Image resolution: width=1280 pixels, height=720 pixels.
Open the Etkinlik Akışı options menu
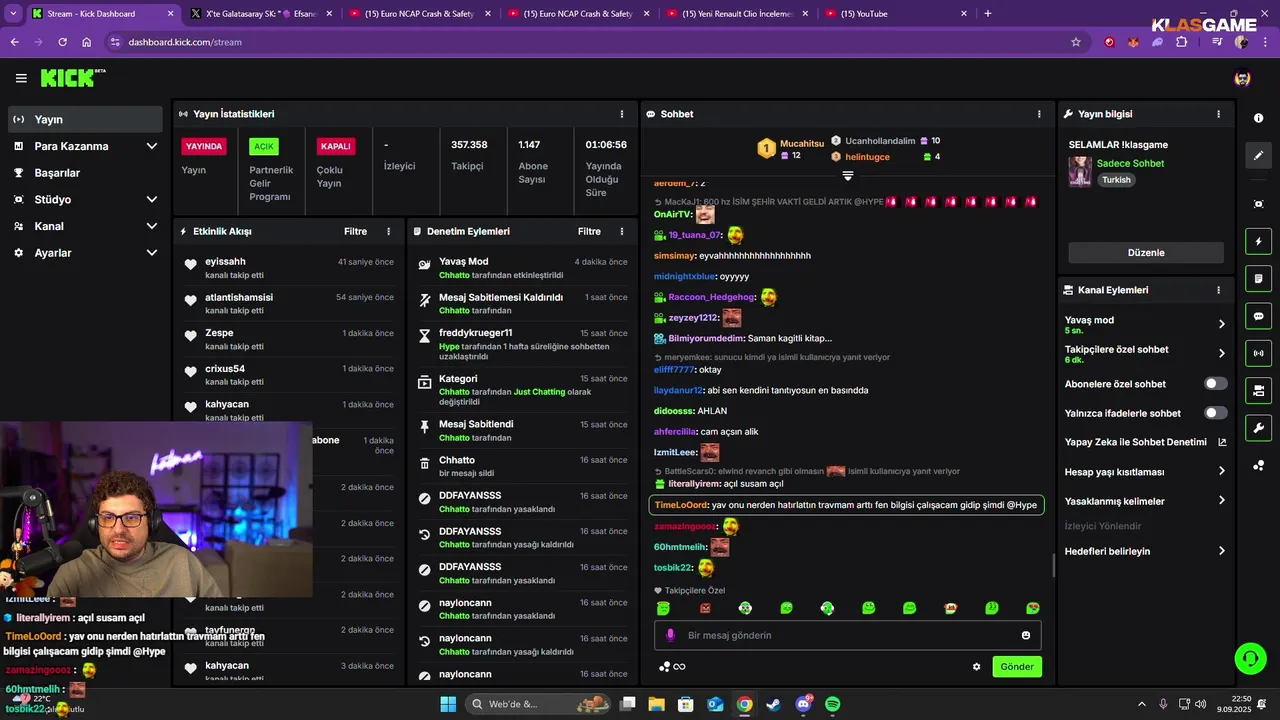point(389,231)
